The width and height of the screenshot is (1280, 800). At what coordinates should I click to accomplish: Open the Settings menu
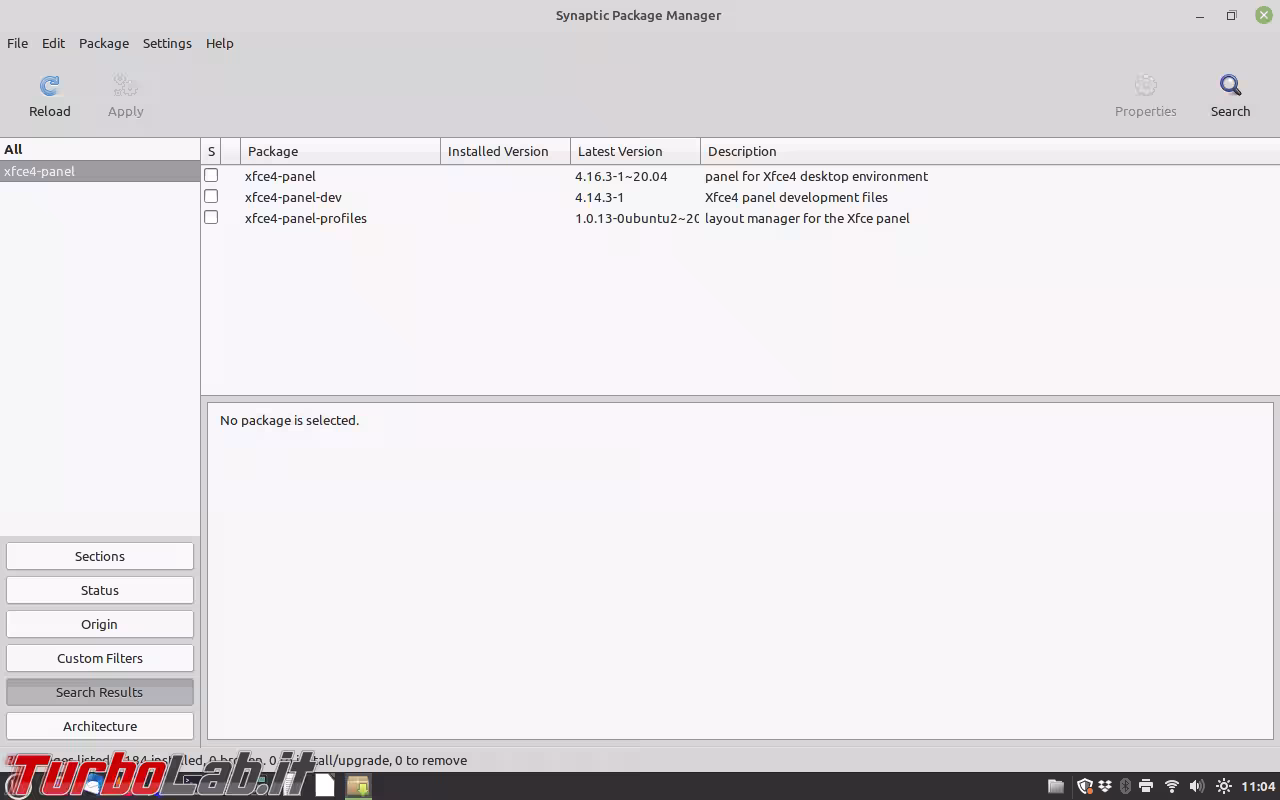click(x=167, y=43)
